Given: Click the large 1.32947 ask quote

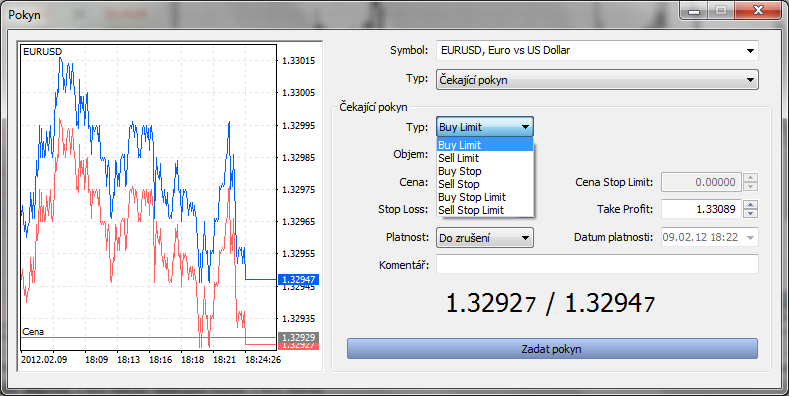Looking at the screenshot, I should click(609, 304).
